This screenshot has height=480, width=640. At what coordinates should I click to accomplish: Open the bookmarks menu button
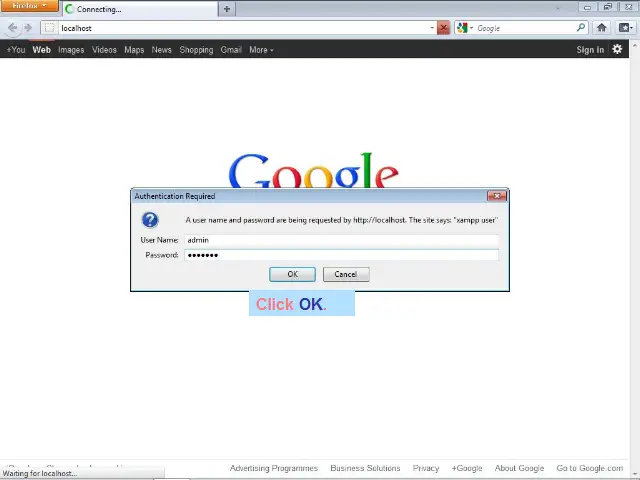pyautogui.click(x=625, y=28)
